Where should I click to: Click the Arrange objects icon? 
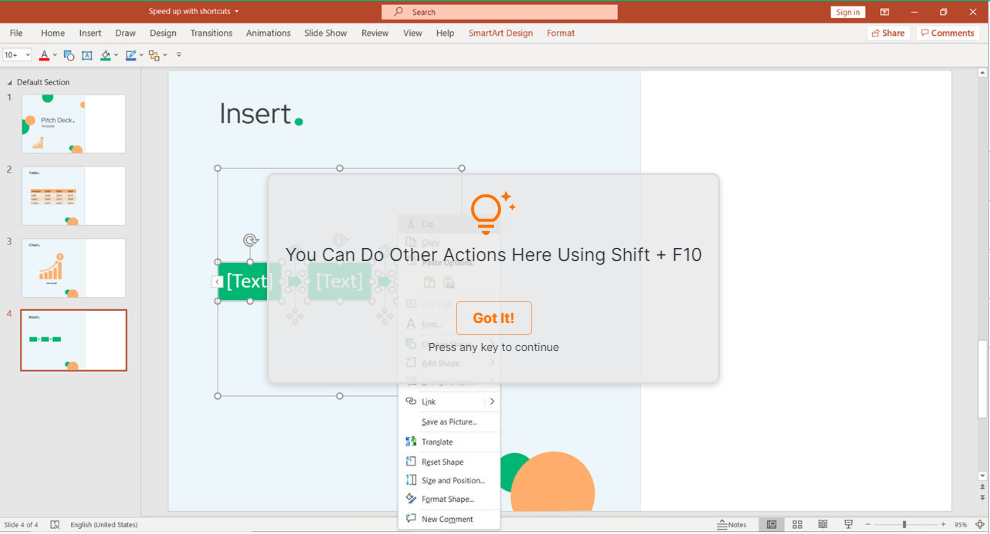(154, 56)
